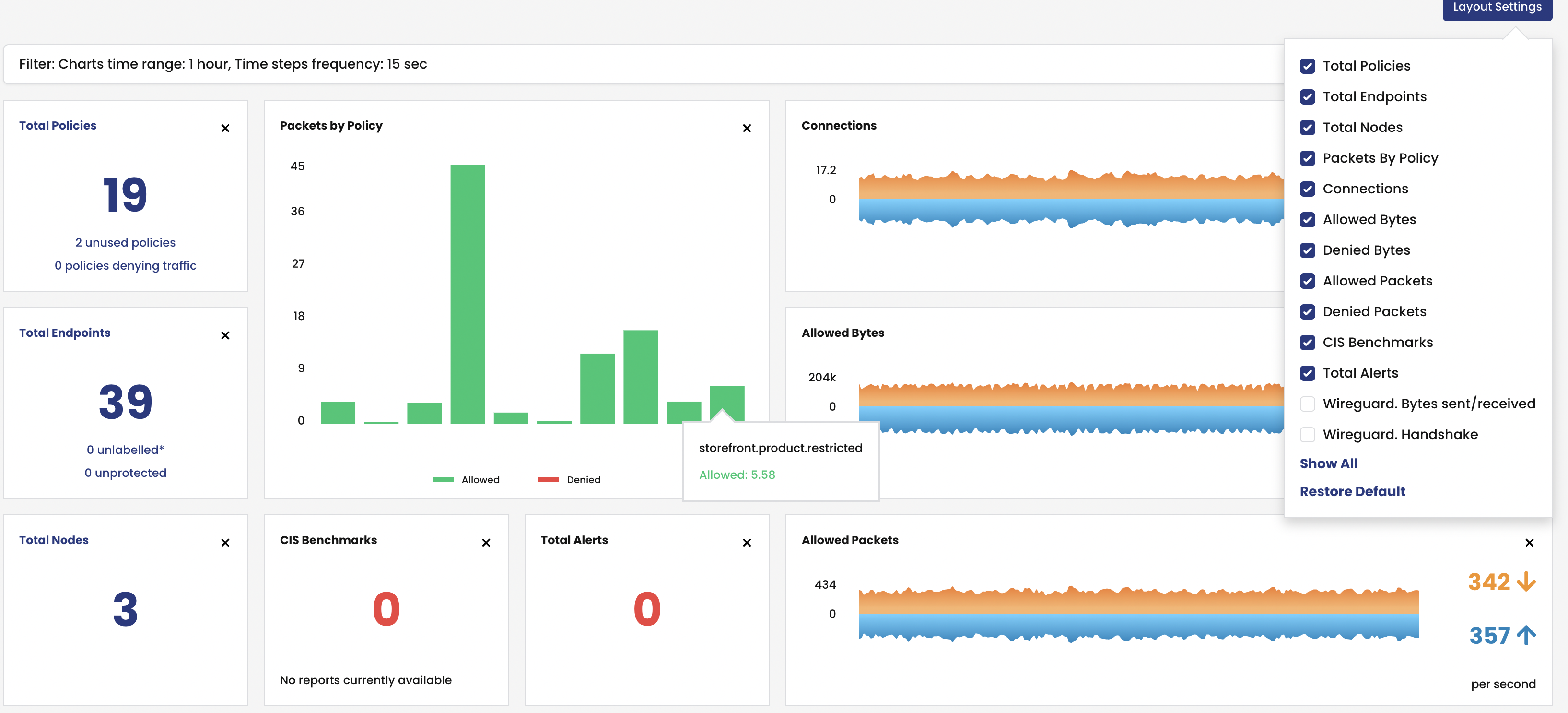Remove the Allowed Packets chart
Screen dimensions: 1568x713
coord(1528,542)
